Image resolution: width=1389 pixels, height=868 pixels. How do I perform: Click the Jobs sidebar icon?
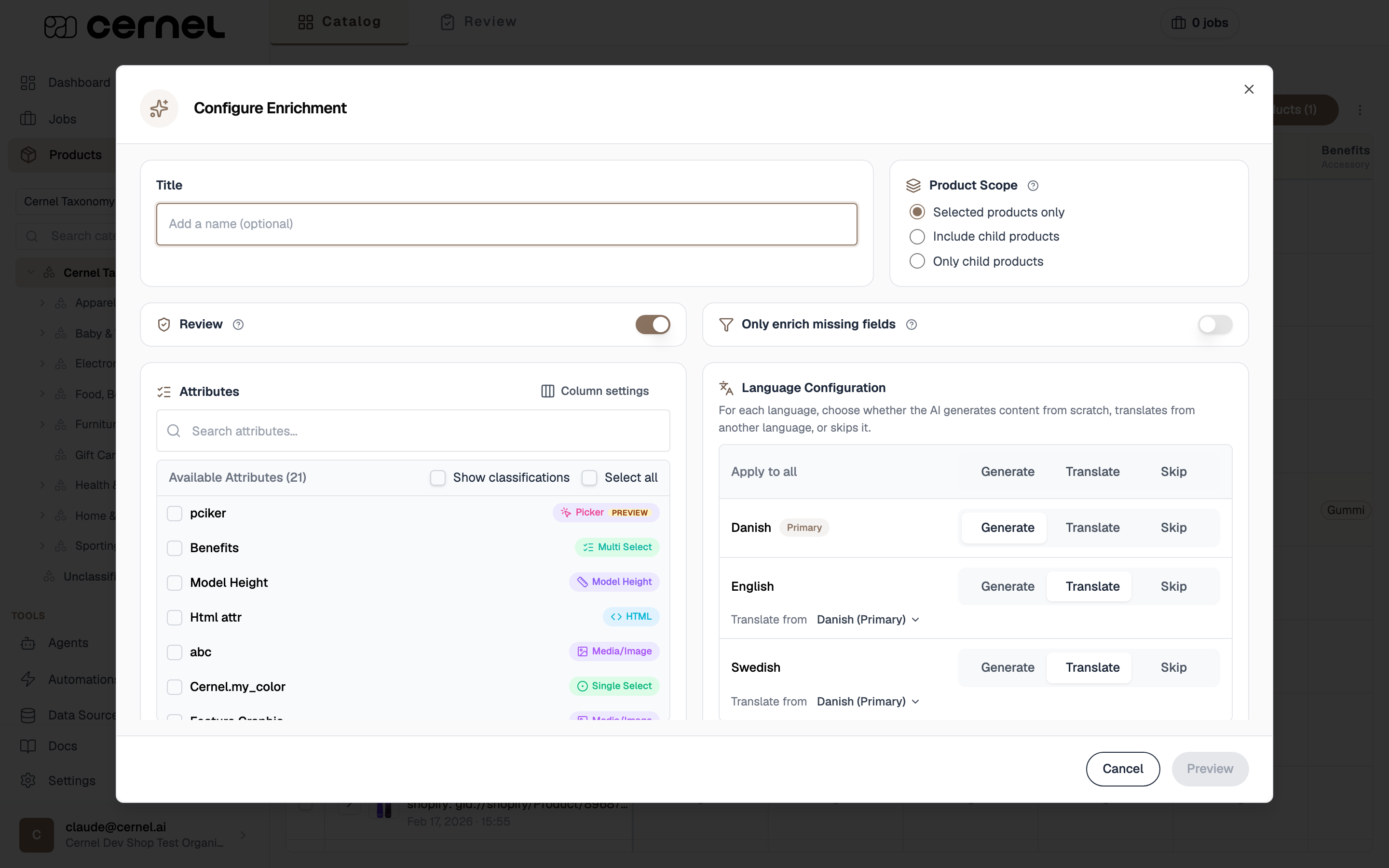point(27,119)
